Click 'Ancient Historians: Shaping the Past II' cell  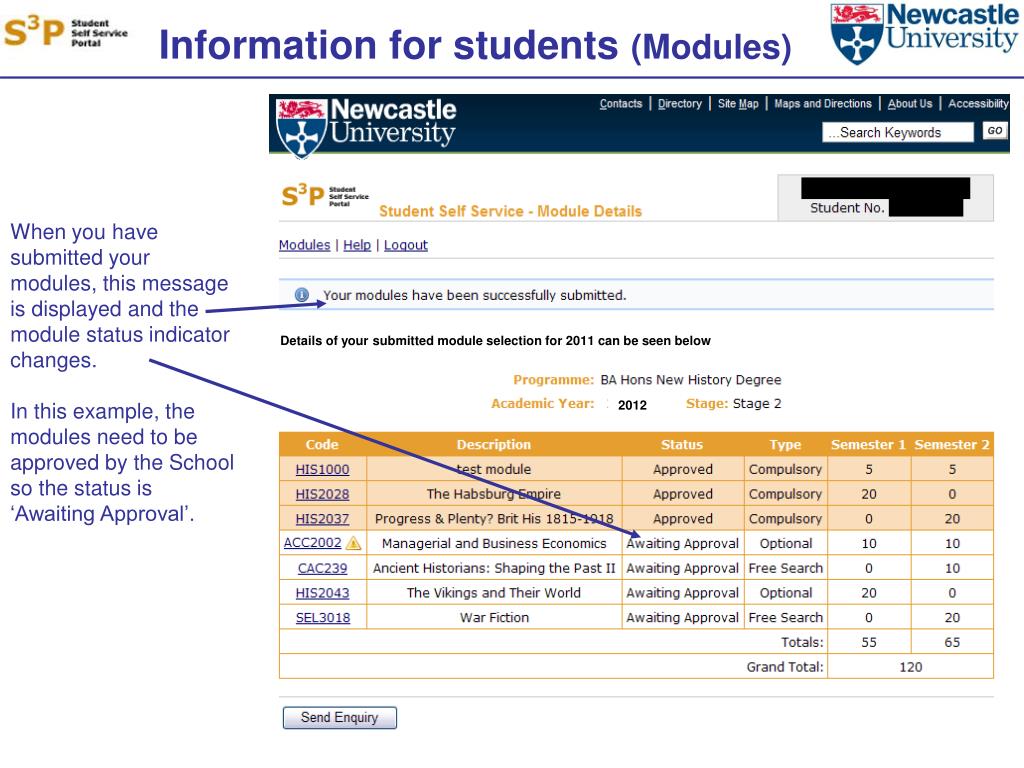pos(494,568)
